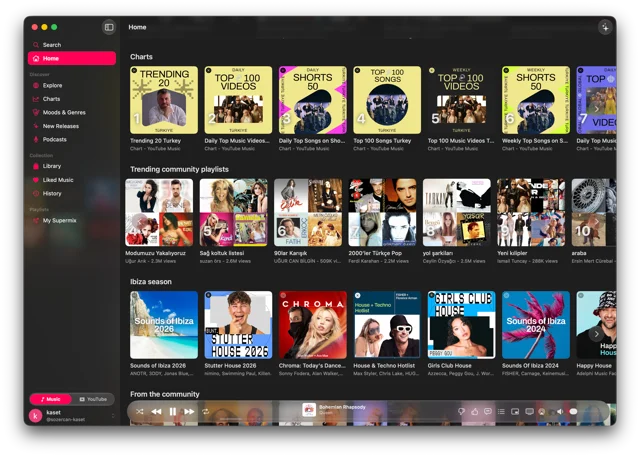Show the play queue list

pyautogui.click(x=501, y=412)
